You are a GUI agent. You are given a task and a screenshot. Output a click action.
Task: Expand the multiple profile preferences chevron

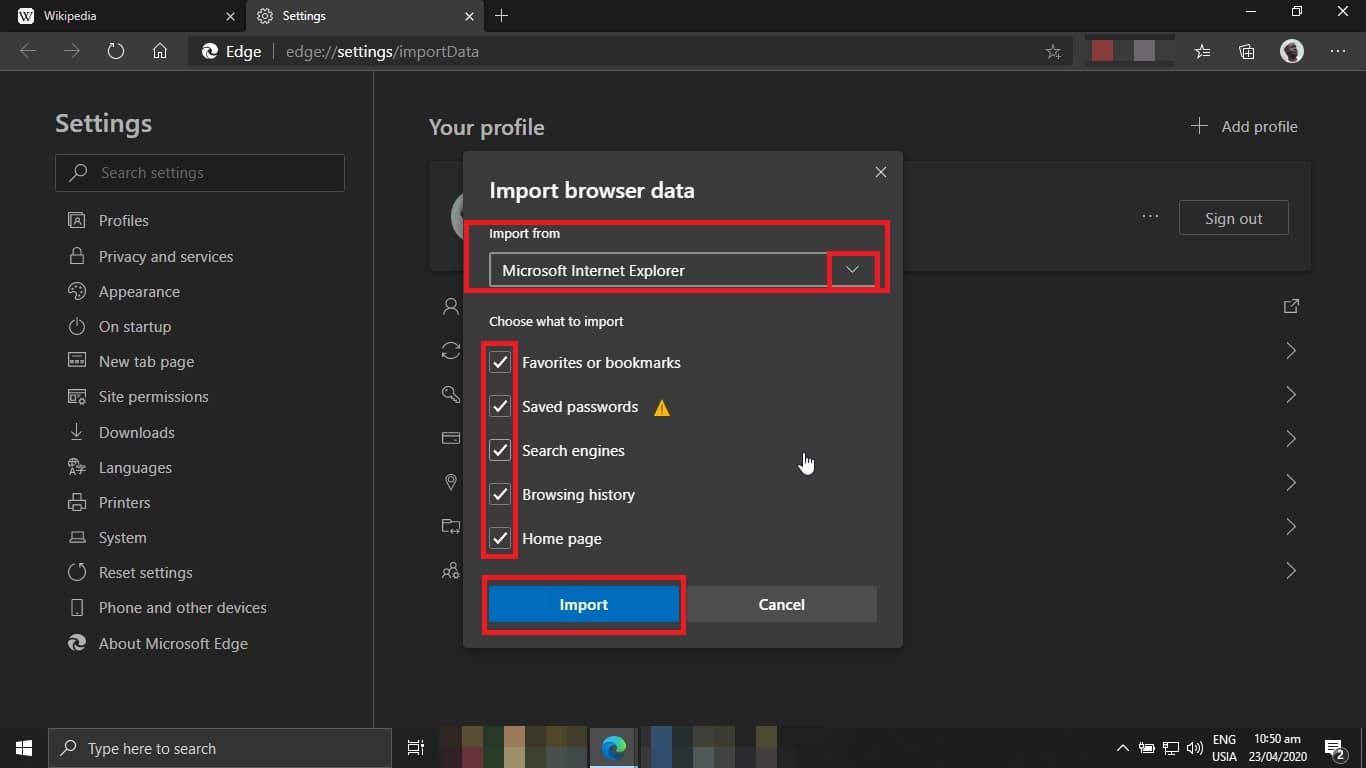[x=1291, y=570]
